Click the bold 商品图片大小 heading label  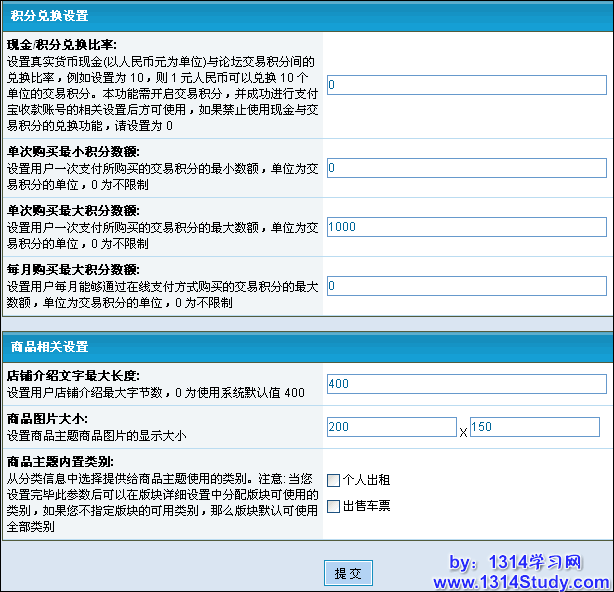(x=47, y=419)
